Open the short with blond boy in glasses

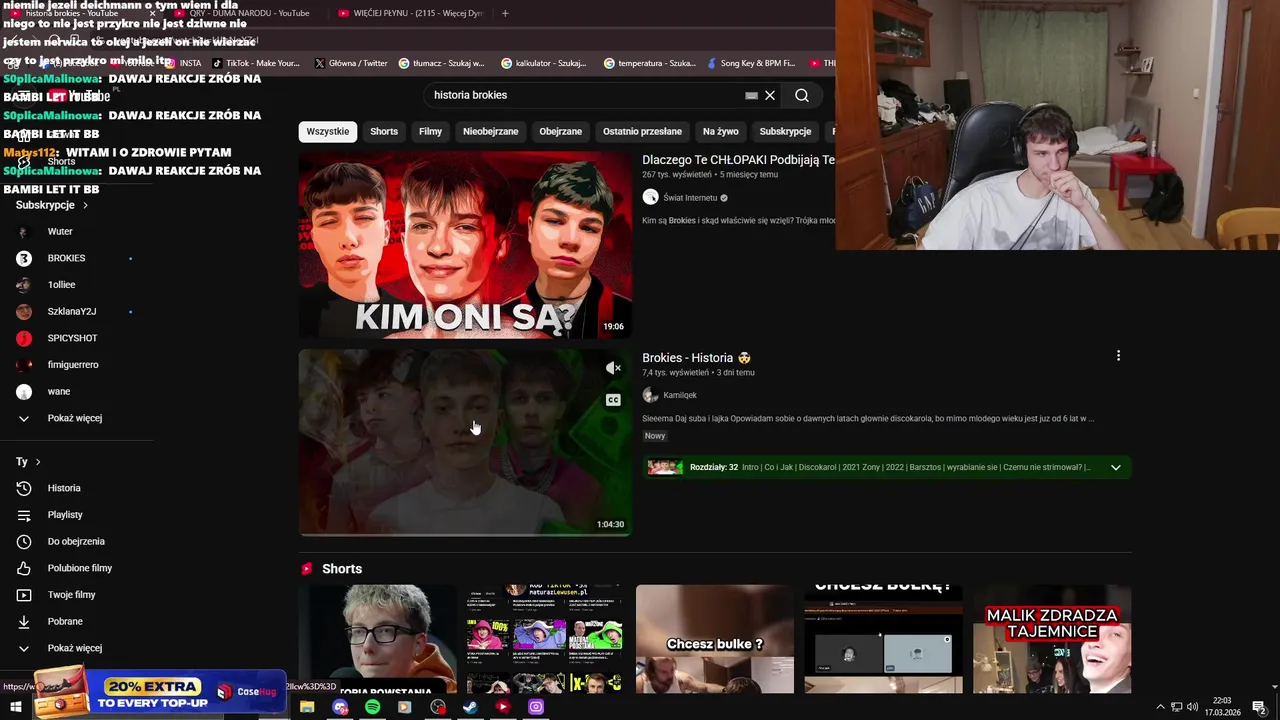pos(377,639)
